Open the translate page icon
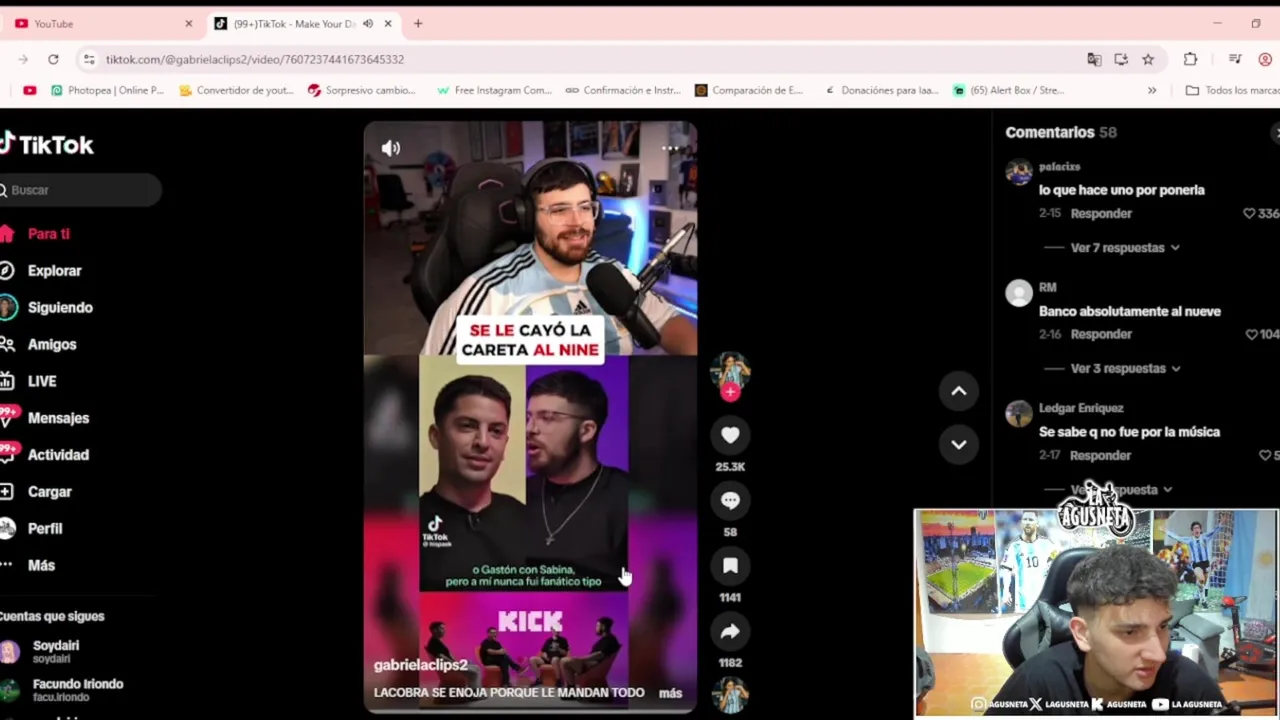The image size is (1280, 720). coord(1094,59)
